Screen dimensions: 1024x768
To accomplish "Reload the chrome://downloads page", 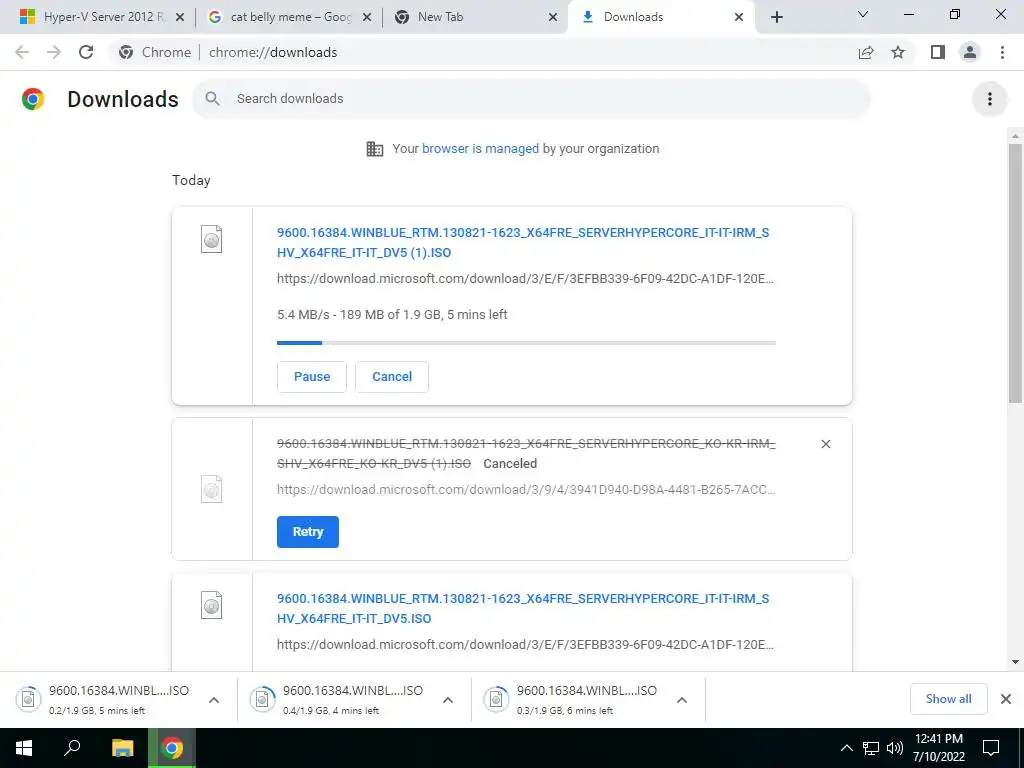I will [x=86, y=52].
